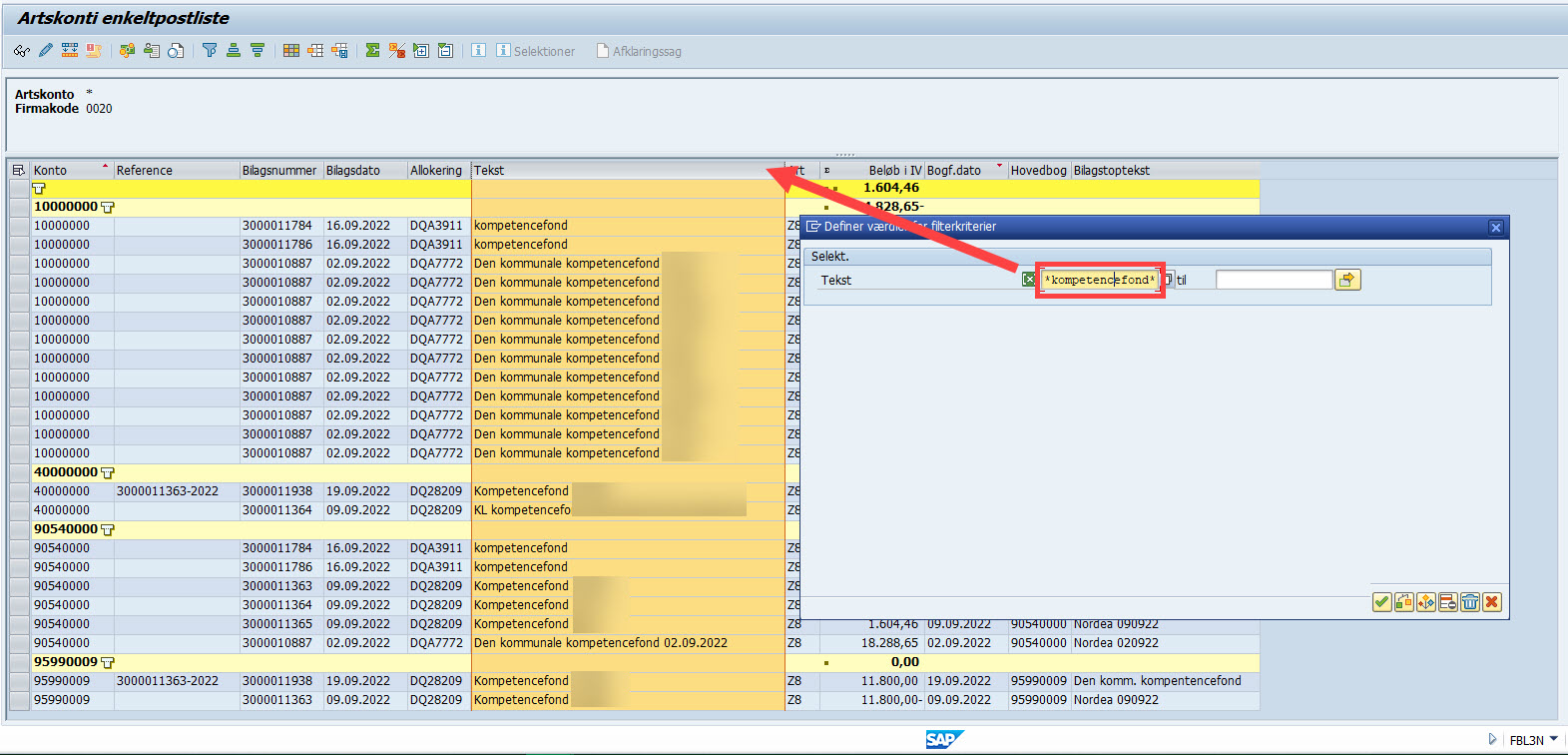Collapse the 40000000 account subtotal group
This screenshot has height=755, width=1568.
(108, 472)
